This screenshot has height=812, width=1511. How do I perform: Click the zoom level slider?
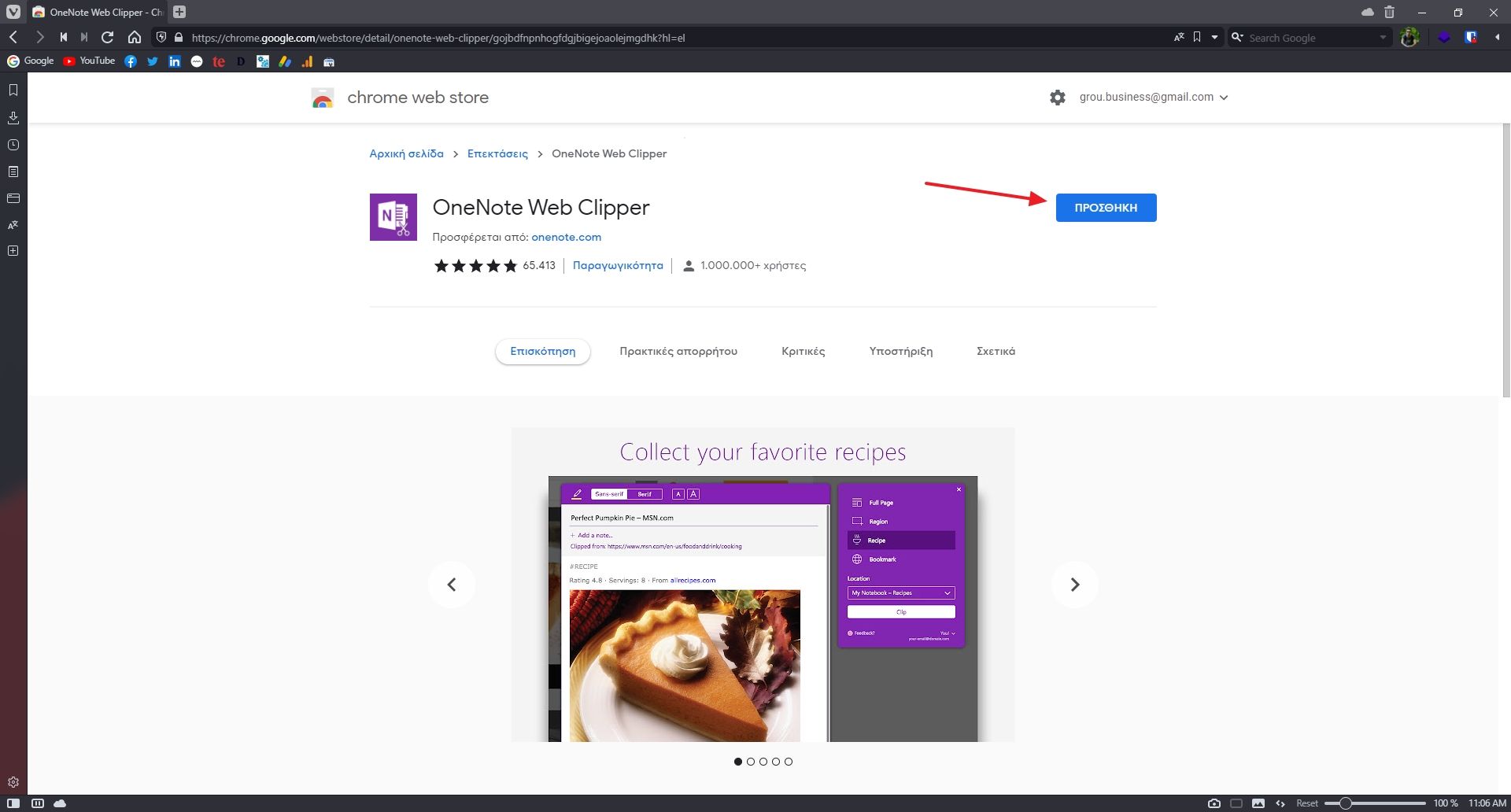[x=1374, y=803]
